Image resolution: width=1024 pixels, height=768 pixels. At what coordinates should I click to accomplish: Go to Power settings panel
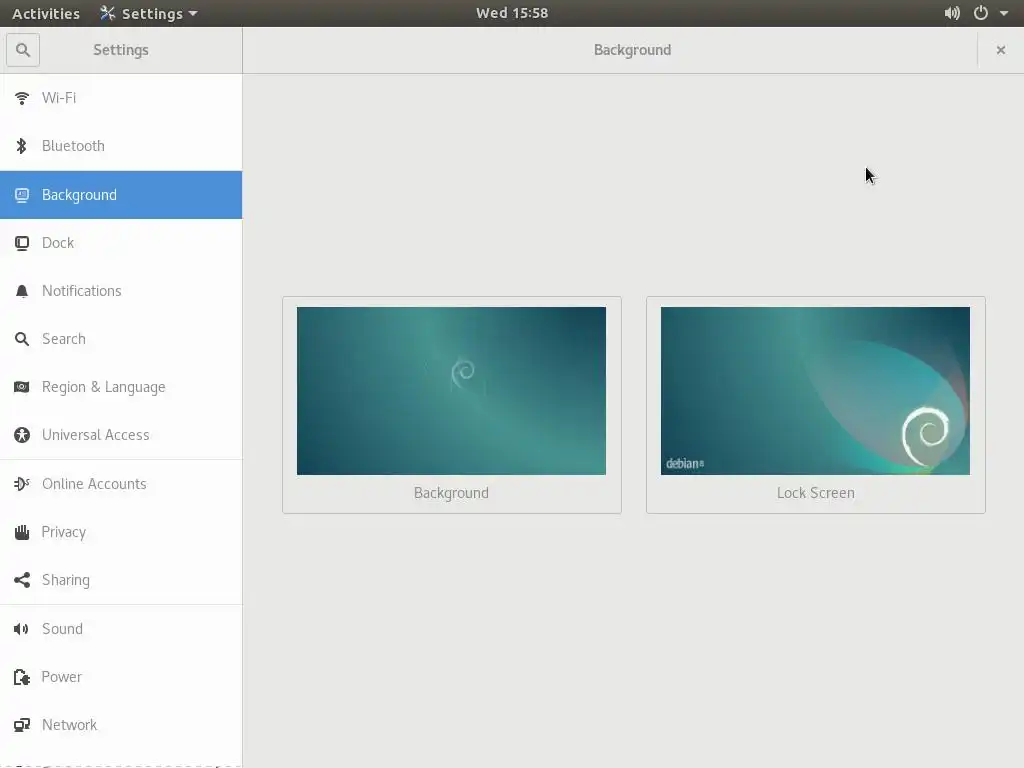[121, 677]
